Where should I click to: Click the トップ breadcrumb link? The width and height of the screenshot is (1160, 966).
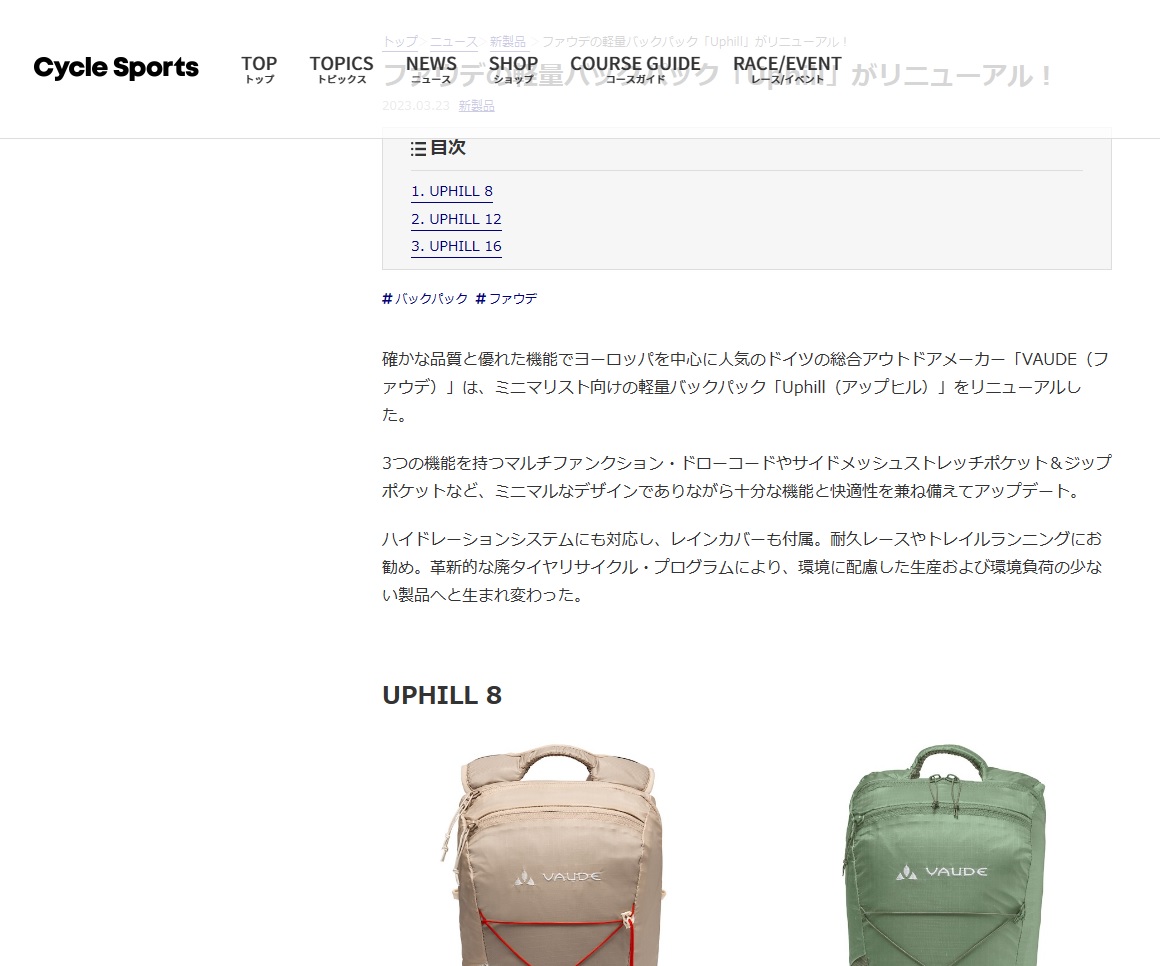pyautogui.click(x=399, y=42)
